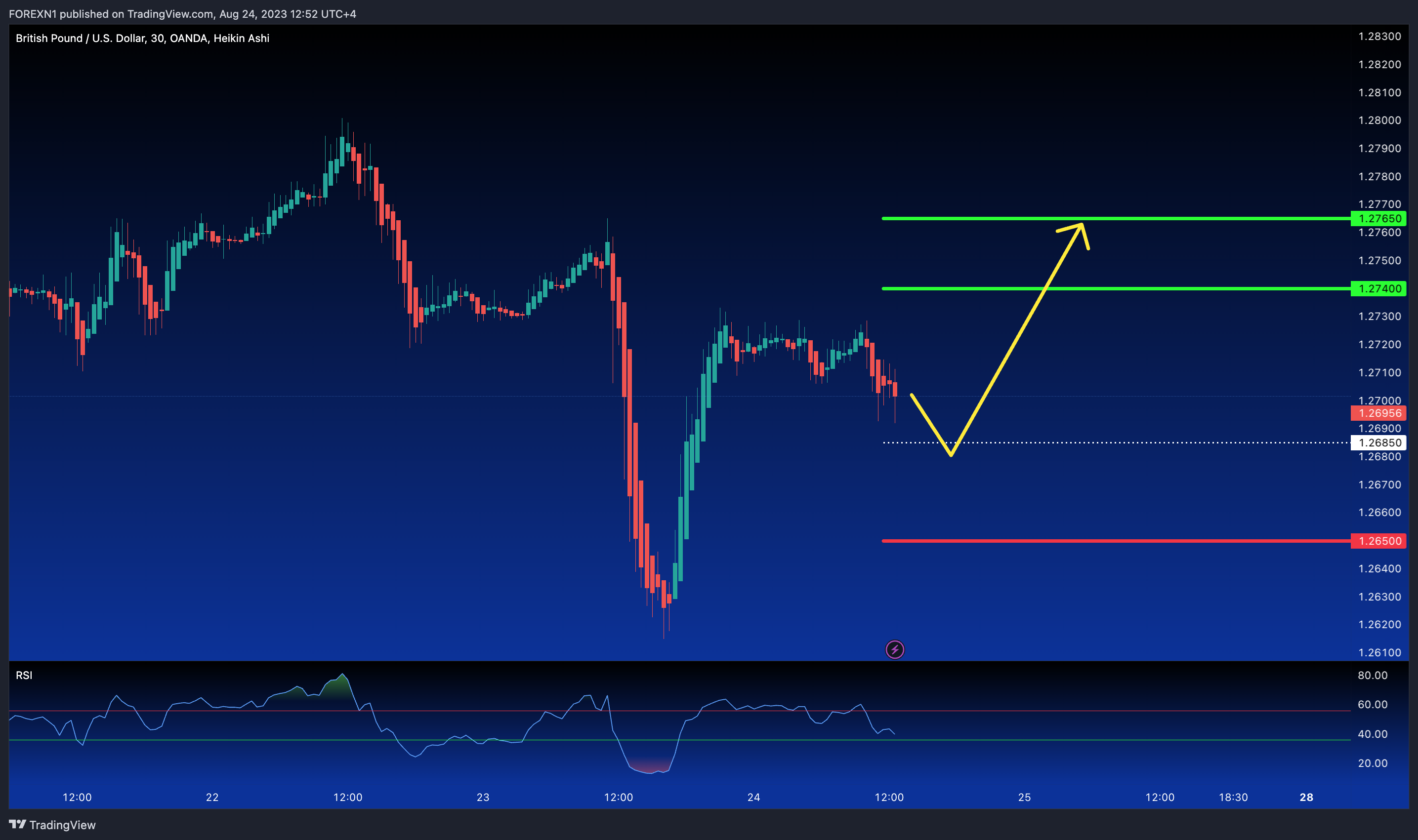Click the RSI 20.00 scale value

1373,763
